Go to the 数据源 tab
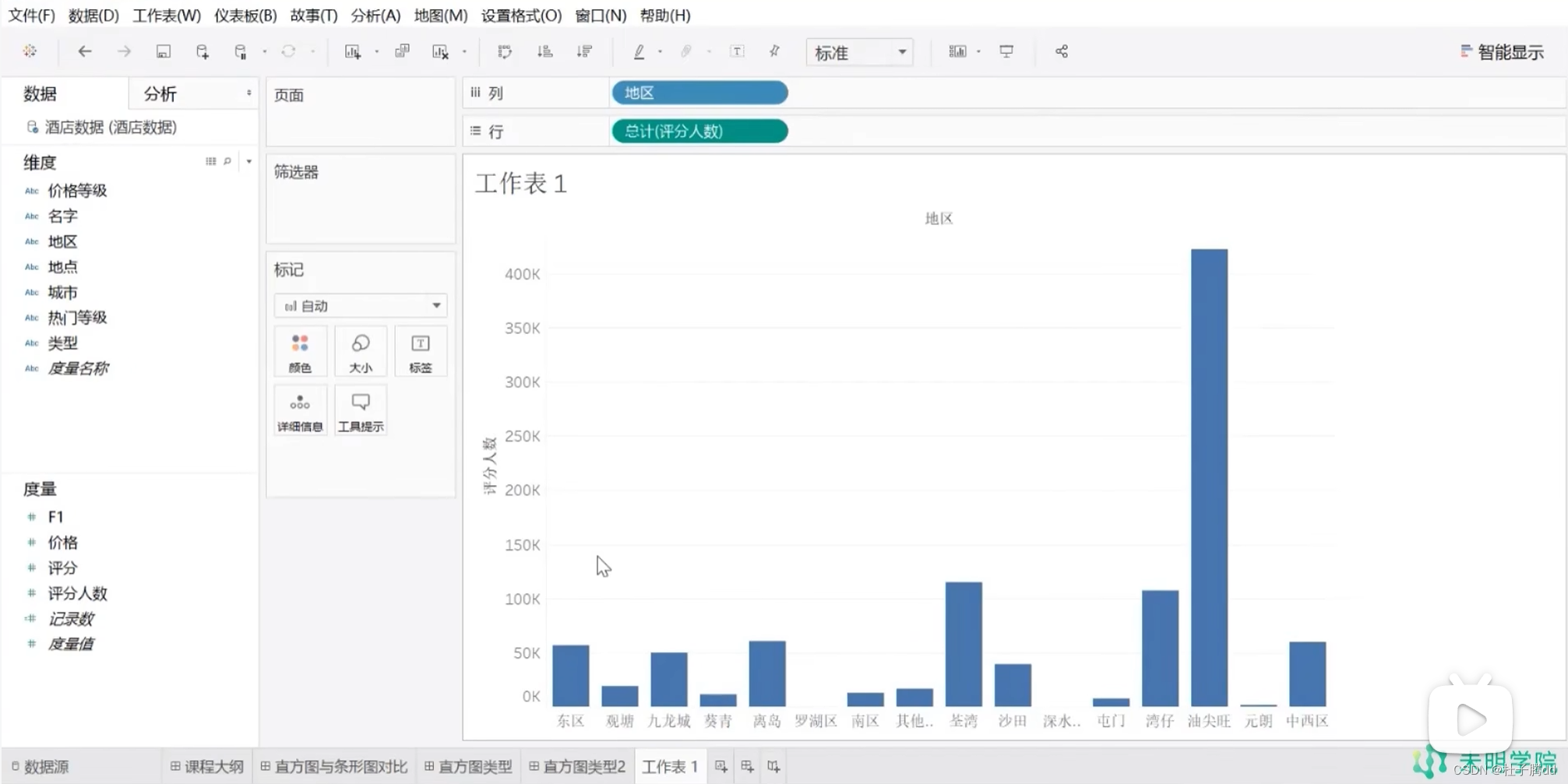 tap(40, 767)
